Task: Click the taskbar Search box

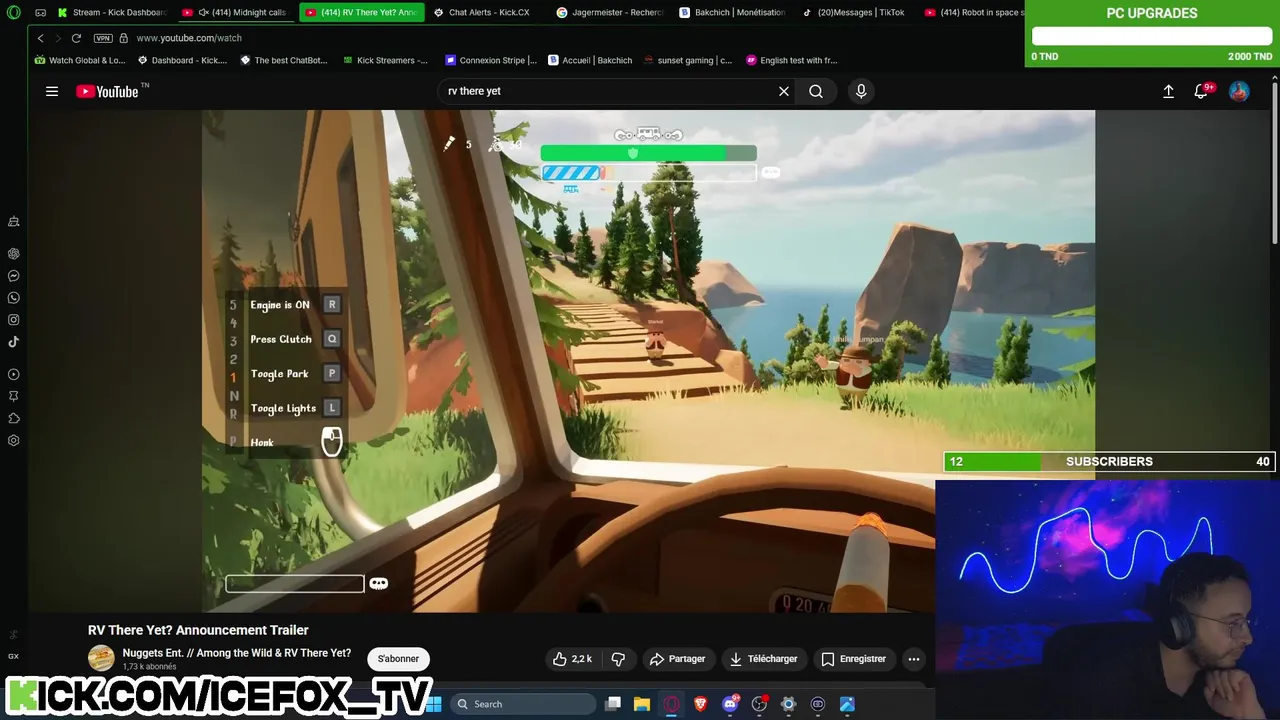Action: tap(521, 704)
